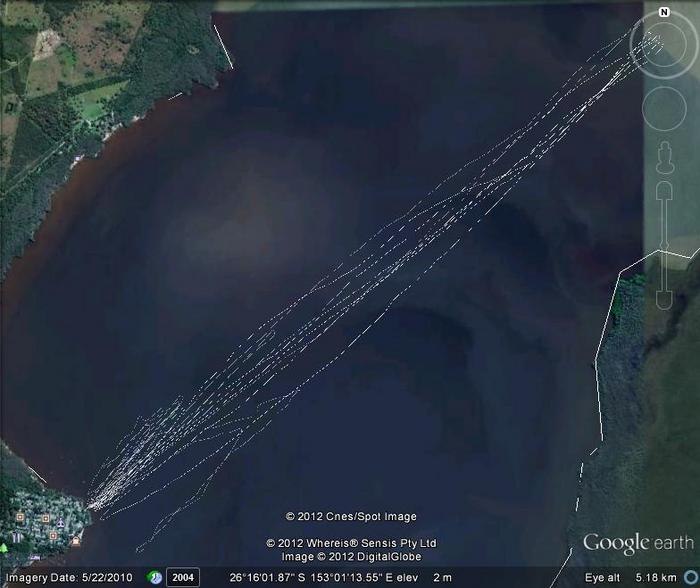This screenshot has height=588, width=700.
Task: Click the N north-up compass marker
Action: (x=664, y=12)
